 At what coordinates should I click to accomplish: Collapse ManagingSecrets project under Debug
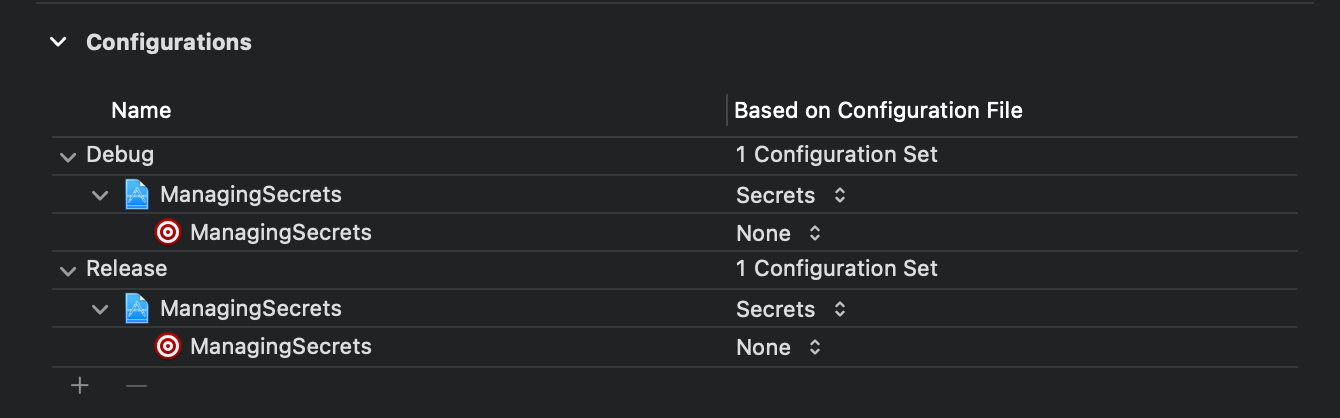point(100,195)
